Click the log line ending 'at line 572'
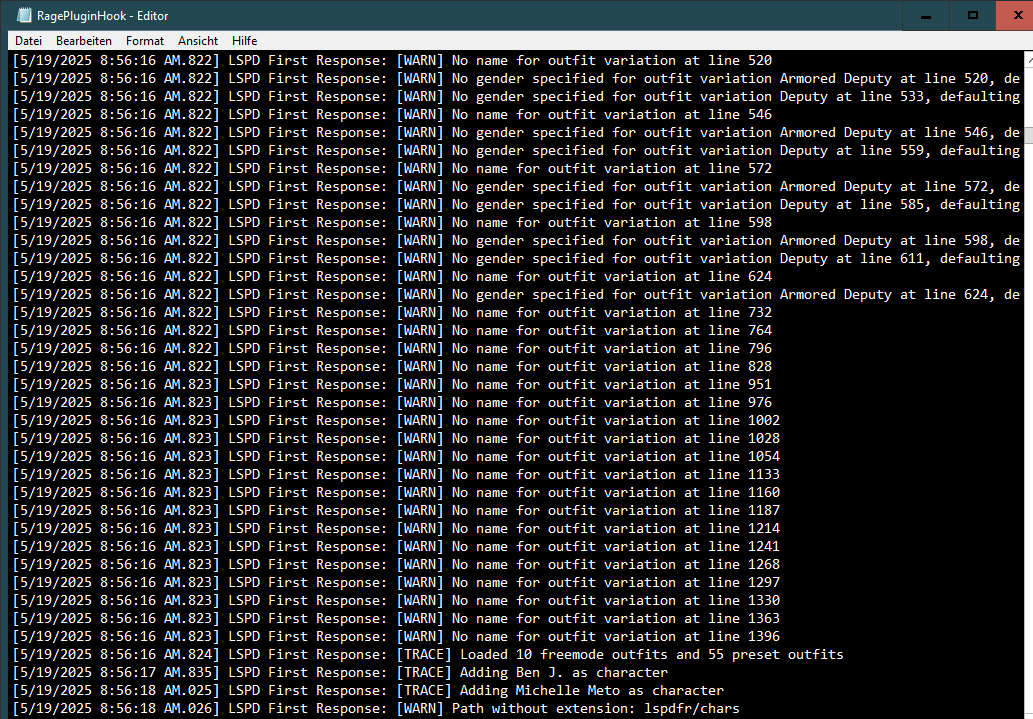1033x719 pixels. (392, 169)
